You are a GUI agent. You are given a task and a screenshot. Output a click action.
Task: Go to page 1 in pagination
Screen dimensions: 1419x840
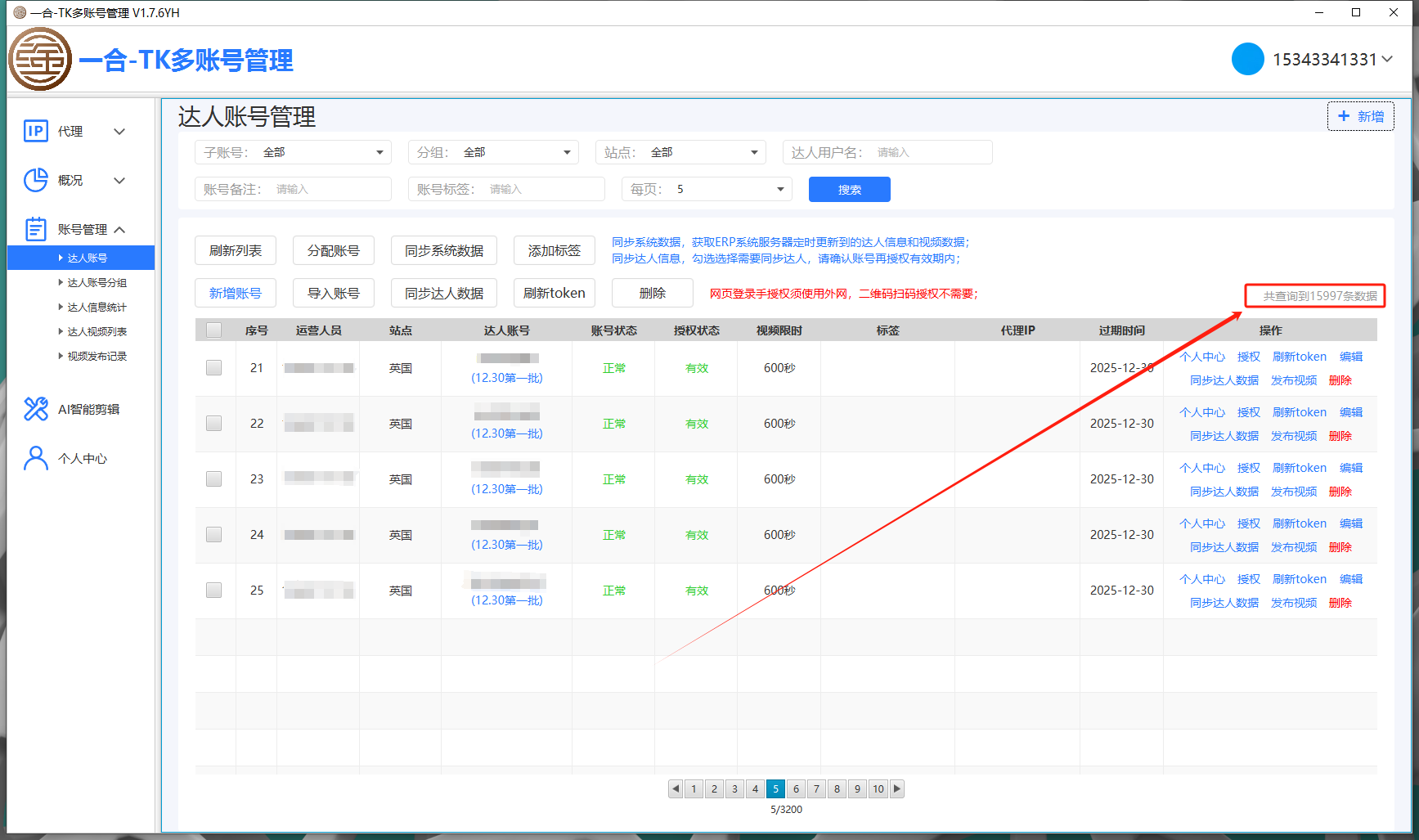(x=694, y=788)
